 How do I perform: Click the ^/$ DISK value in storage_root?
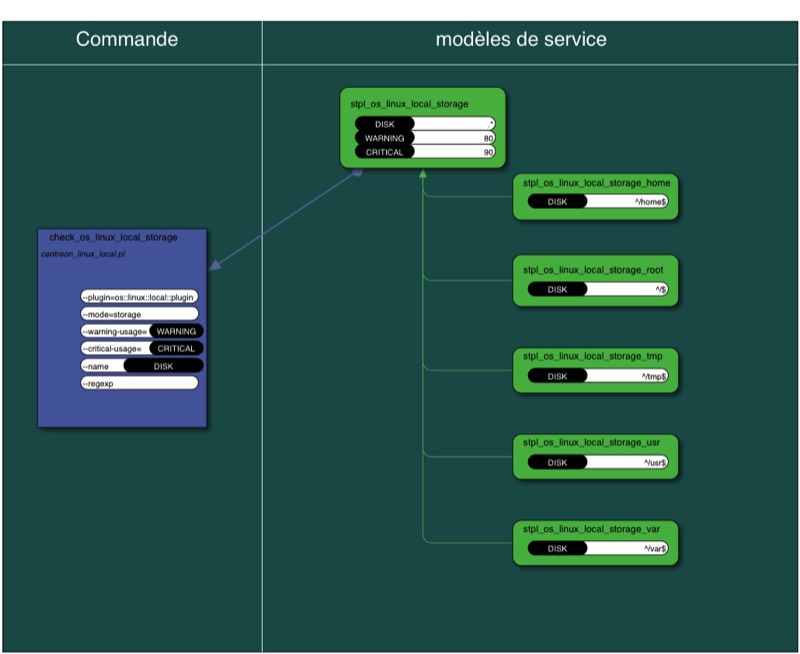pyautogui.click(x=628, y=289)
